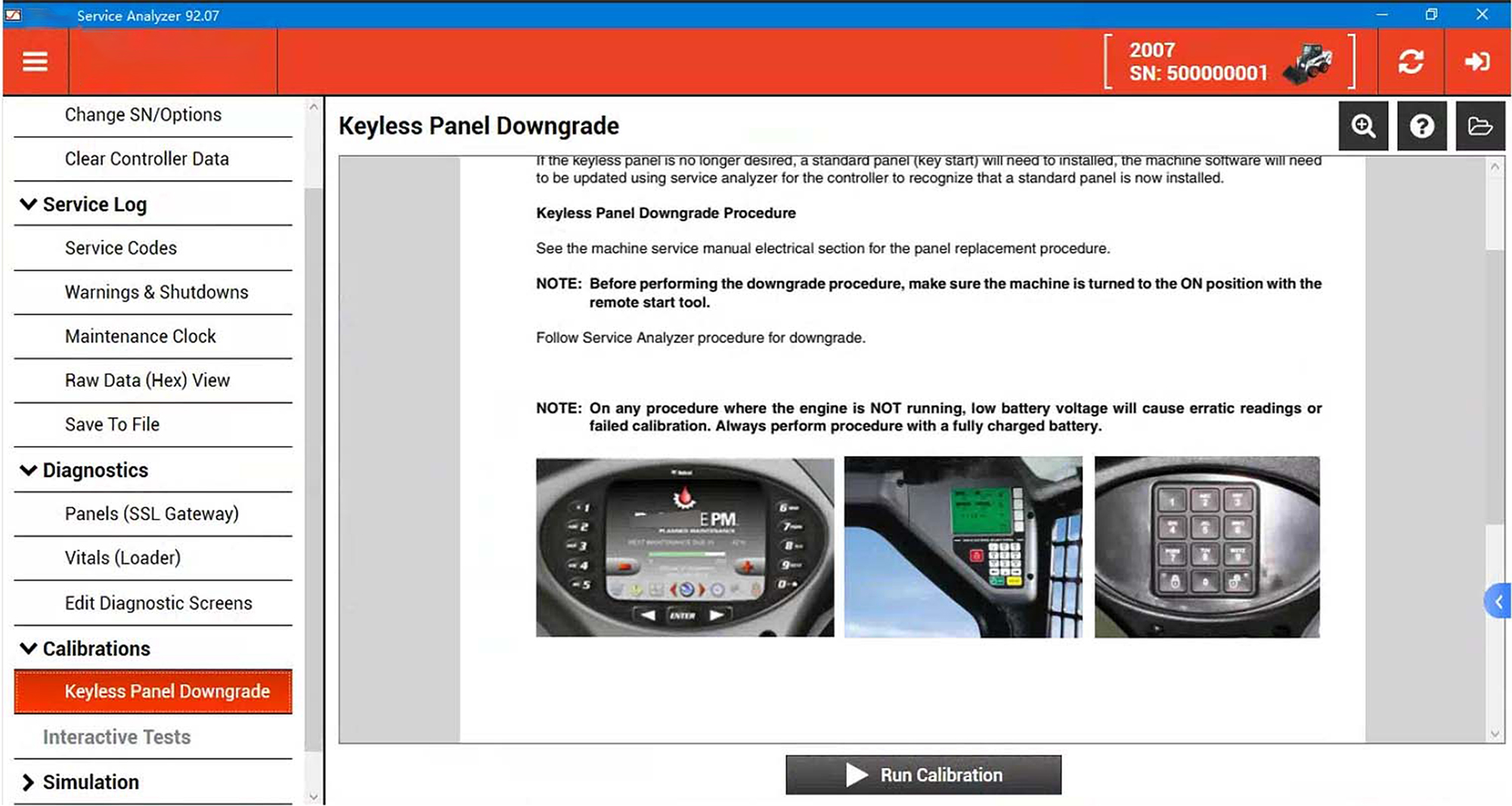Select Maintenance Clock
1512x806 pixels.
point(153,336)
